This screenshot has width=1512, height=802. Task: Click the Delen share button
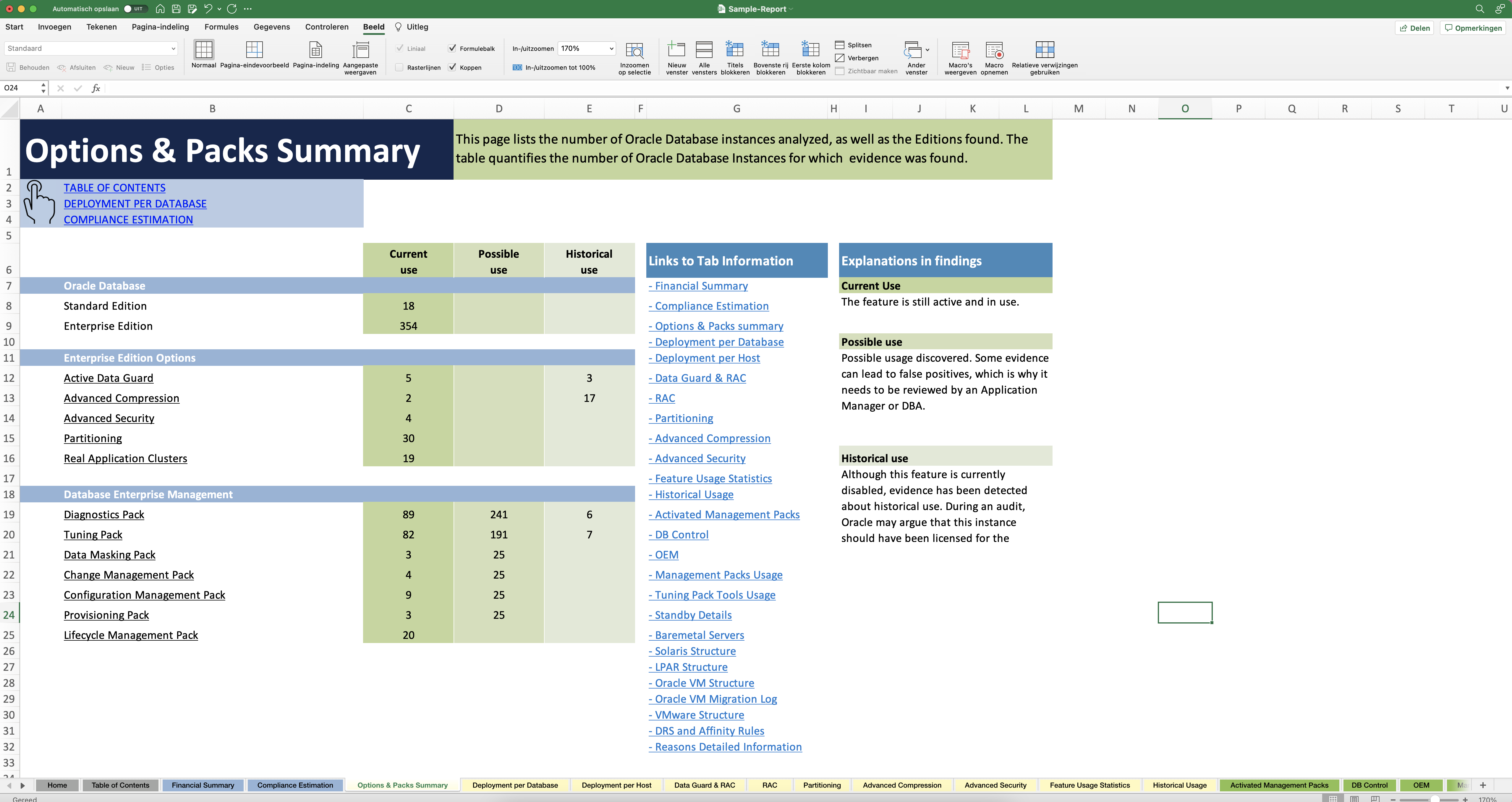point(1414,28)
